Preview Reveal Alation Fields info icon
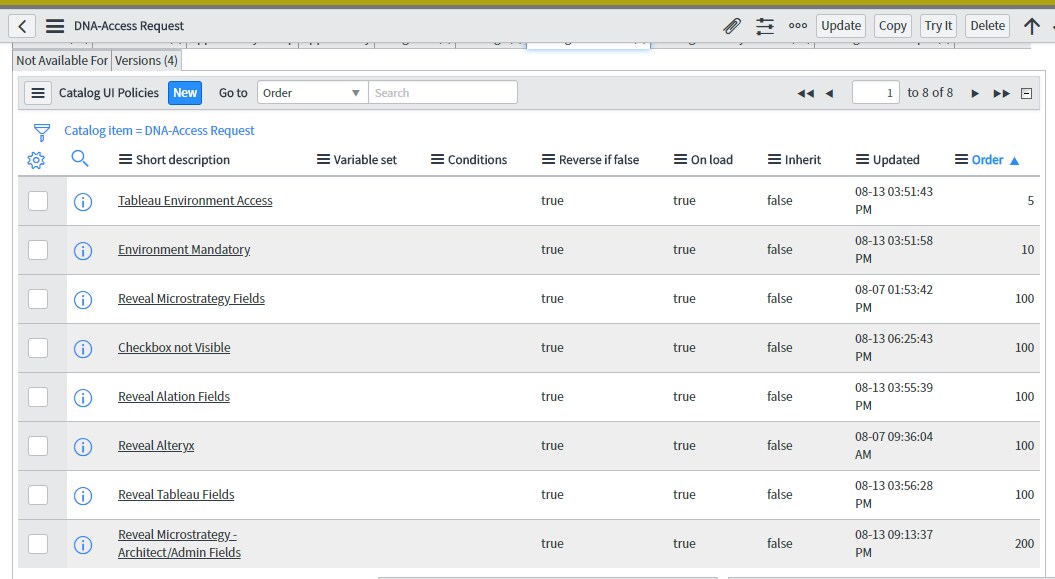This screenshot has width=1055, height=579. [83, 398]
